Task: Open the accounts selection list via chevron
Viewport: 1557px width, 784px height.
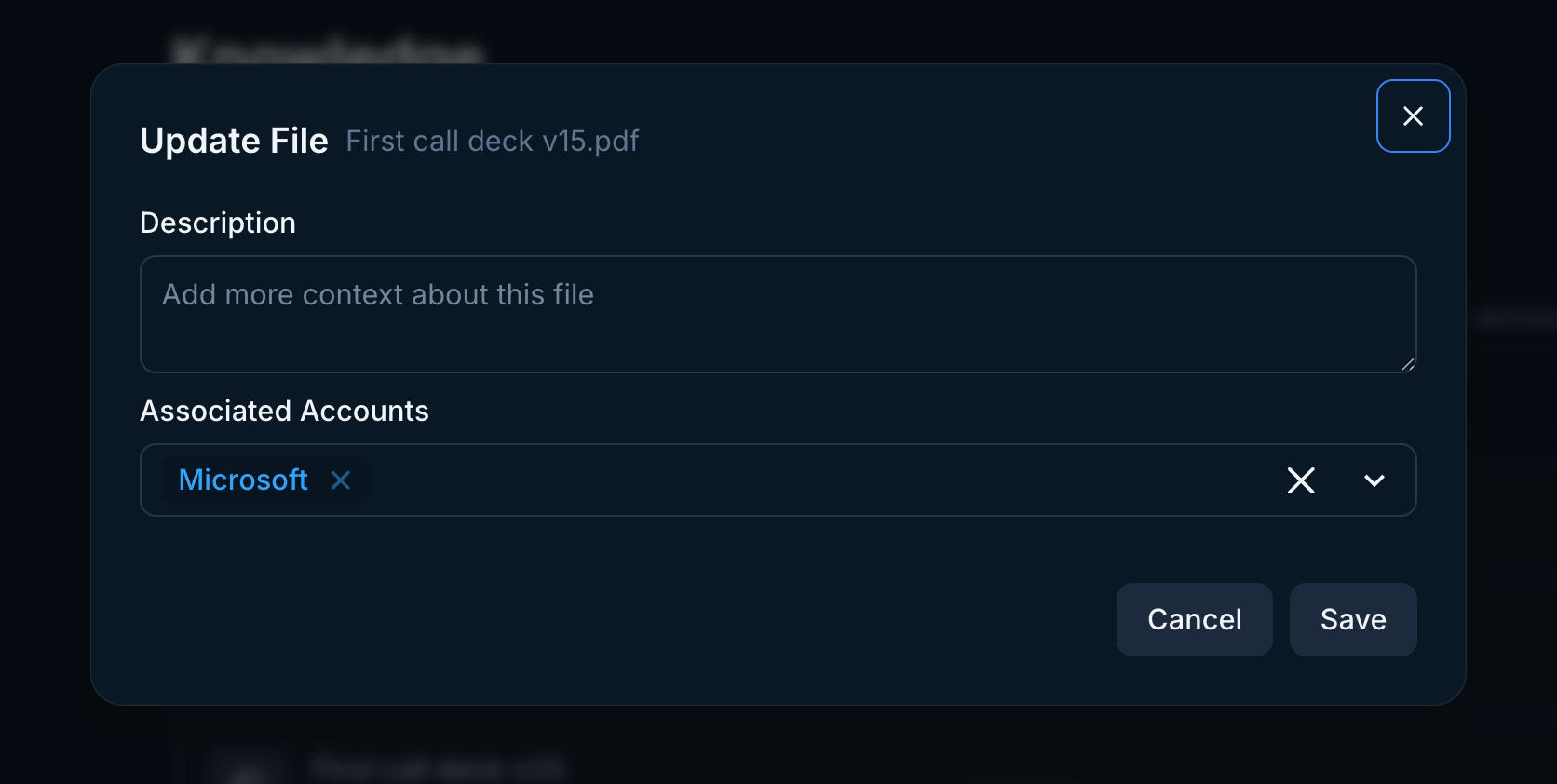Action: pyautogui.click(x=1373, y=480)
